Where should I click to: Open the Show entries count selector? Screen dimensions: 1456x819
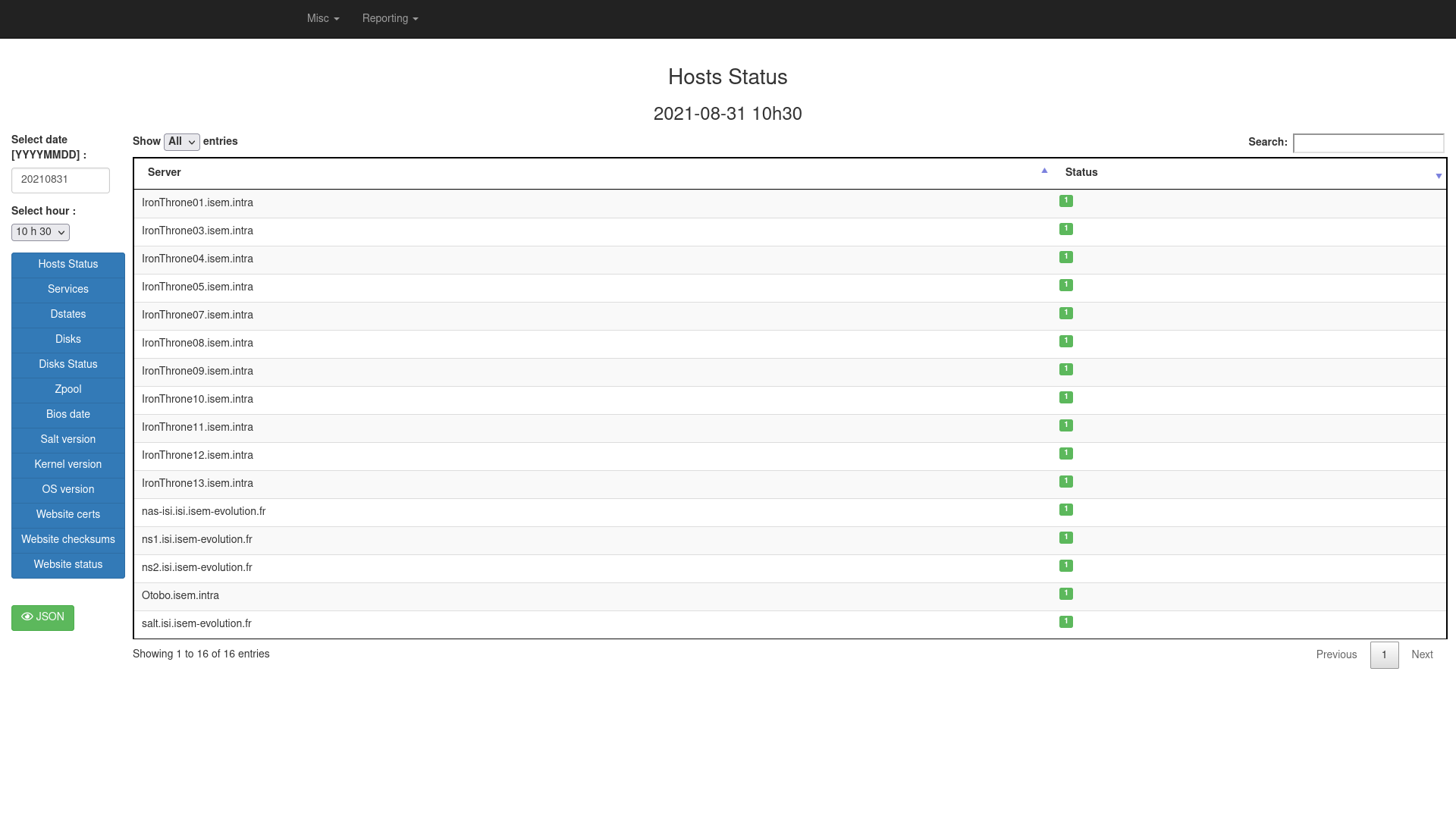click(181, 142)
